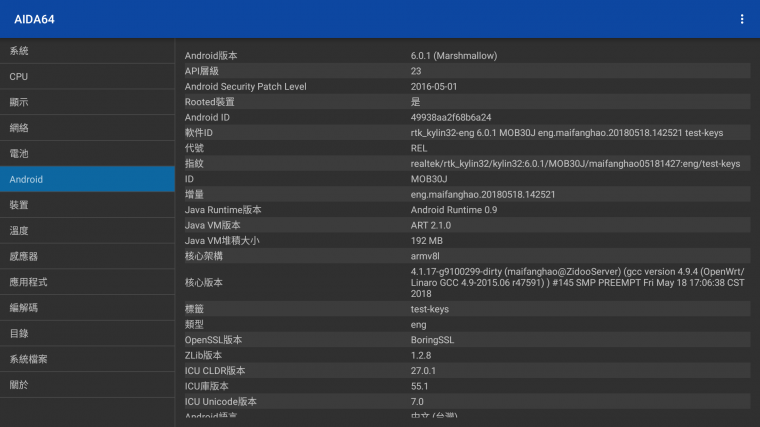Select the 軟件ID row label
This screenshot has height=427, width=760.
coord(199,133)
